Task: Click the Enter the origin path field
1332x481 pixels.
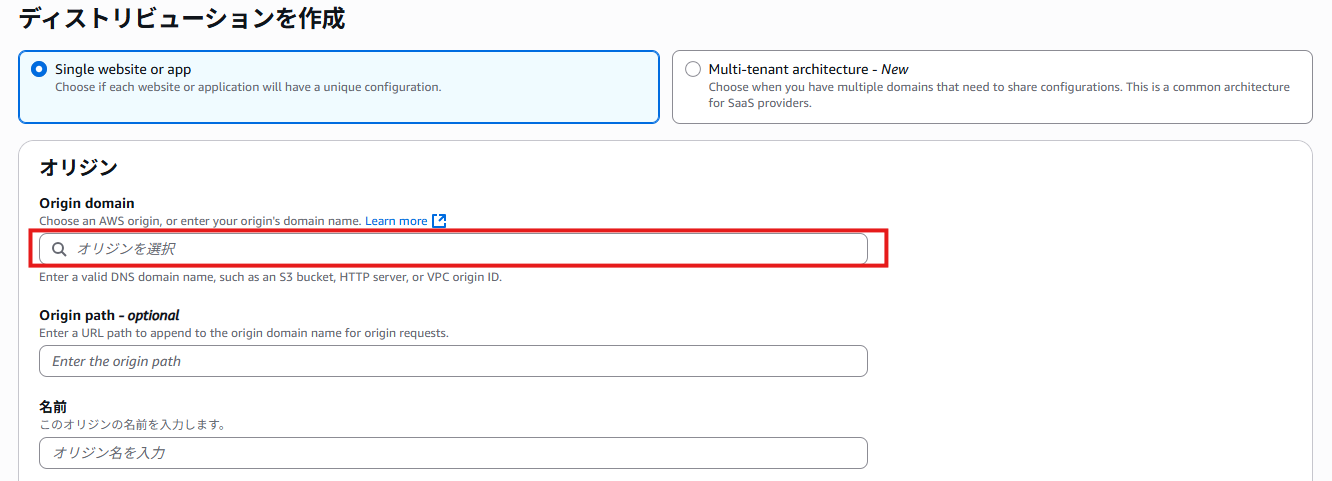Action: 453,361
